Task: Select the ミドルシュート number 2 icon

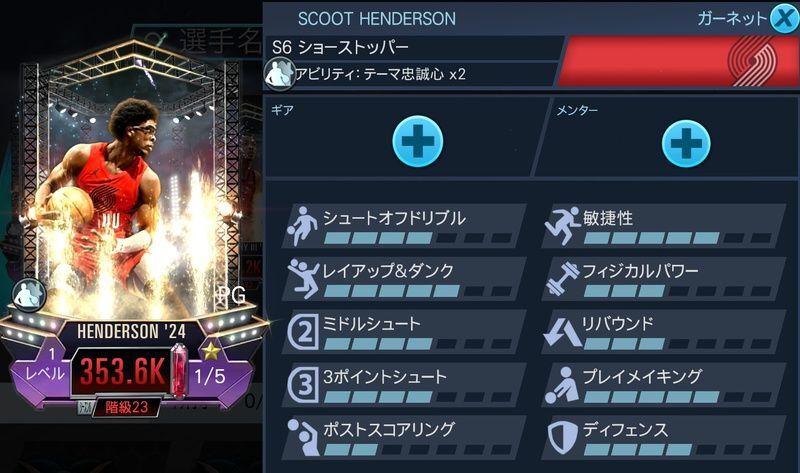Action: click(303, 333)
